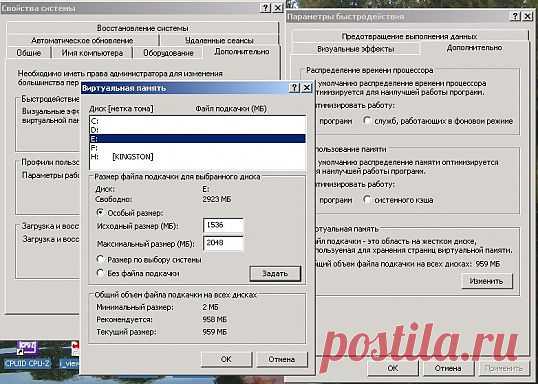538x384 pixels.
Task: Select the Особый размер radio option
Action: pos(100,213)
